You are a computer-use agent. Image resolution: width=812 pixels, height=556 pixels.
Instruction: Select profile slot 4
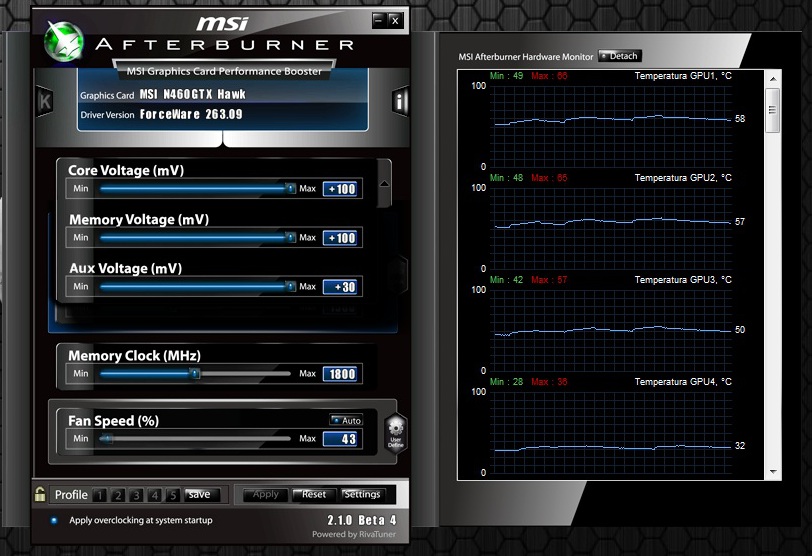pyautogui.click(x=154, y=495)
